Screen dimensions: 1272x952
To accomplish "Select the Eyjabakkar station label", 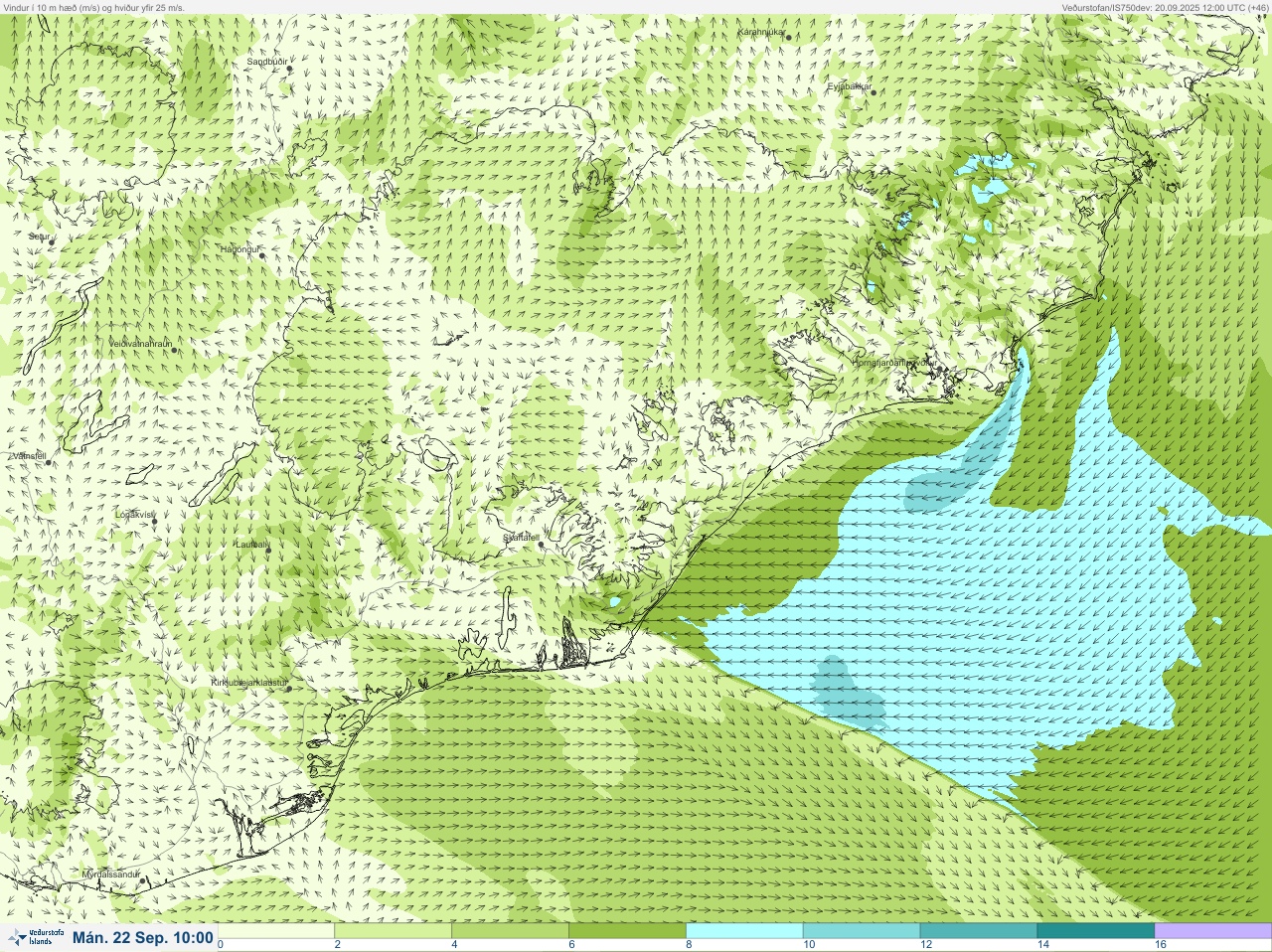I will click(x=849, y=86).
